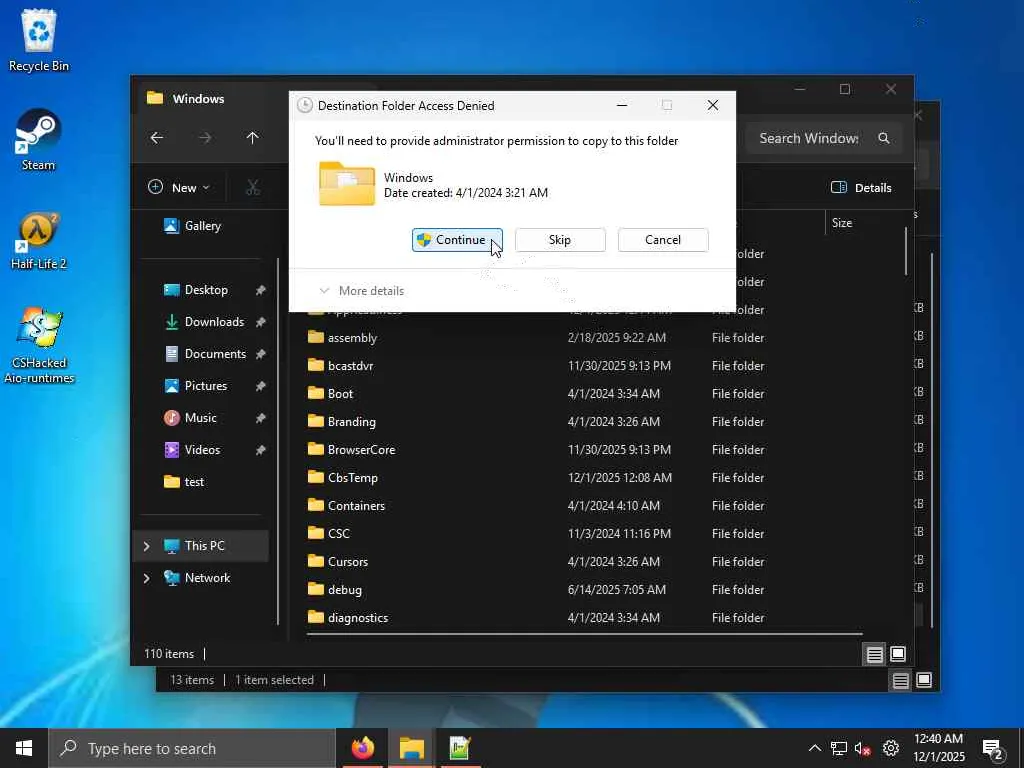Screen dimensions: 1024x768
Task: Go up one folder level
Action: tap(253, 138)
